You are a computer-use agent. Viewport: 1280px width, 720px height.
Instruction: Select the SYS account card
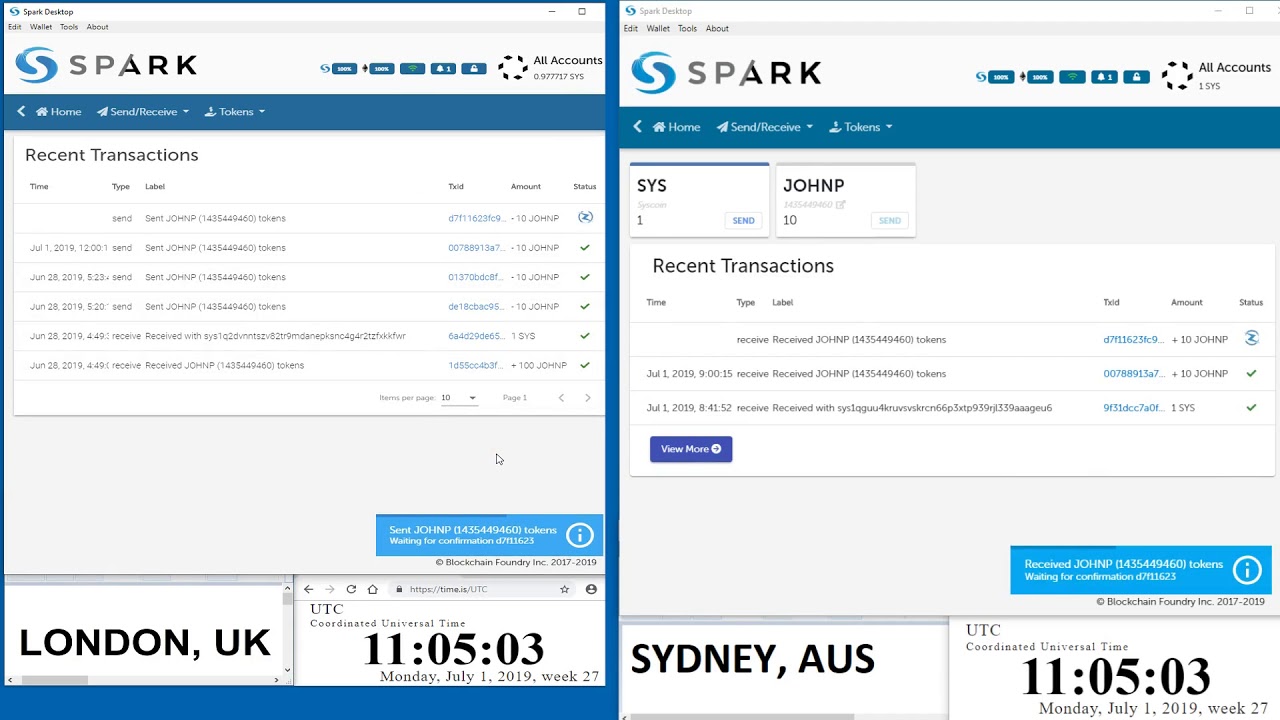699,200
